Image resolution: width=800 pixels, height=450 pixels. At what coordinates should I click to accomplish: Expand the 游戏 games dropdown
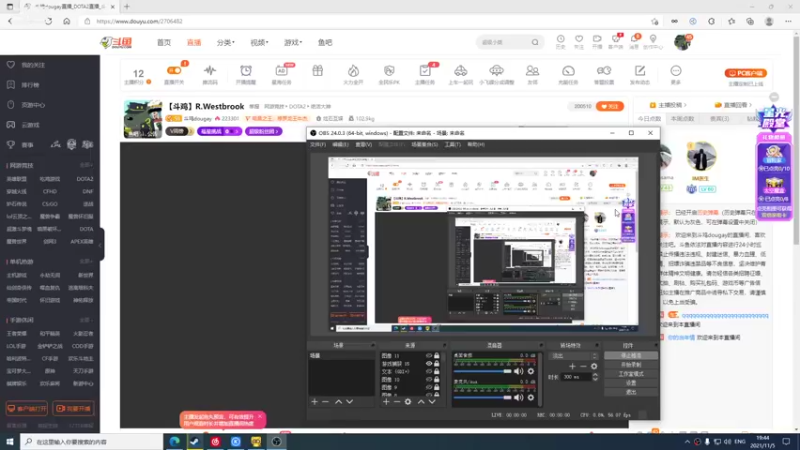pyautogui.click(x=293, y=42)
